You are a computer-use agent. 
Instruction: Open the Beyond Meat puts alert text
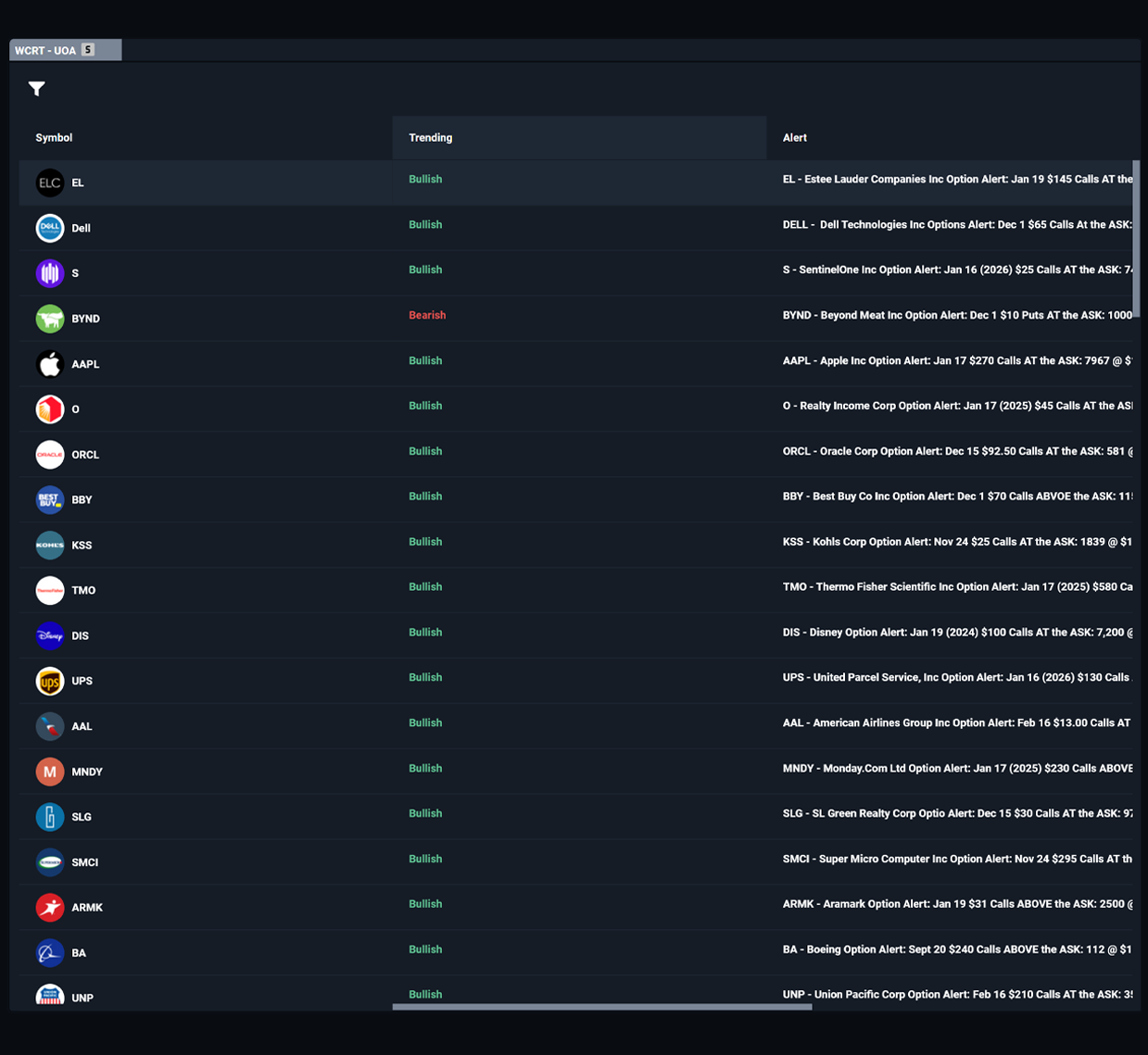tap(957, 316)
